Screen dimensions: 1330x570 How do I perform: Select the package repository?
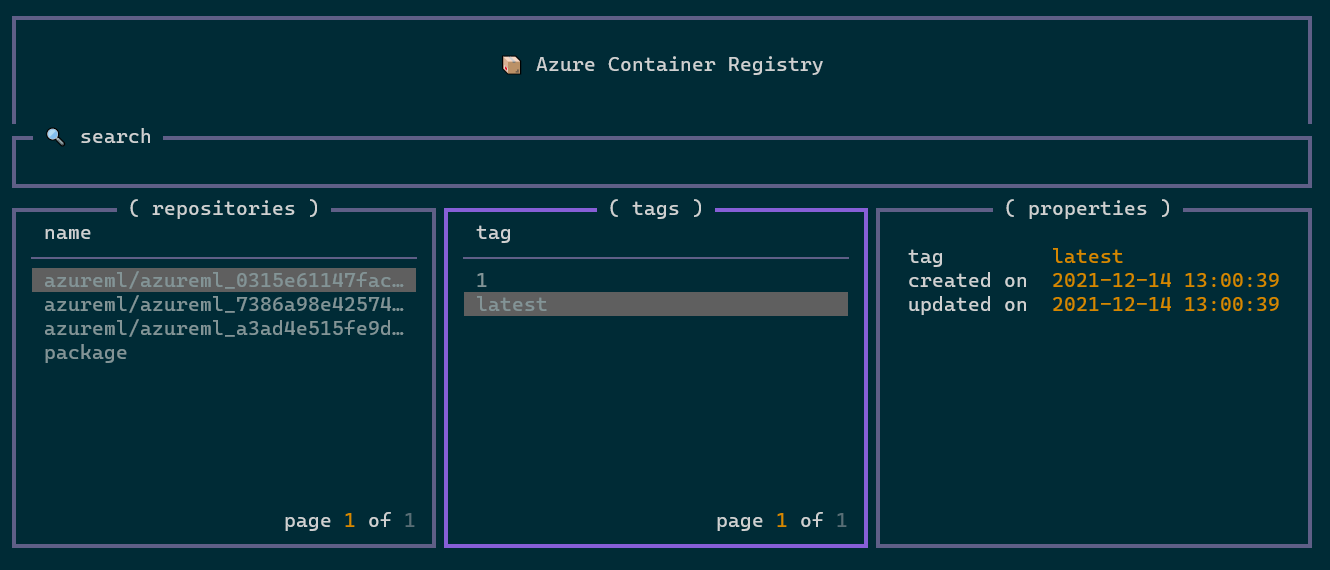[224, 352]
